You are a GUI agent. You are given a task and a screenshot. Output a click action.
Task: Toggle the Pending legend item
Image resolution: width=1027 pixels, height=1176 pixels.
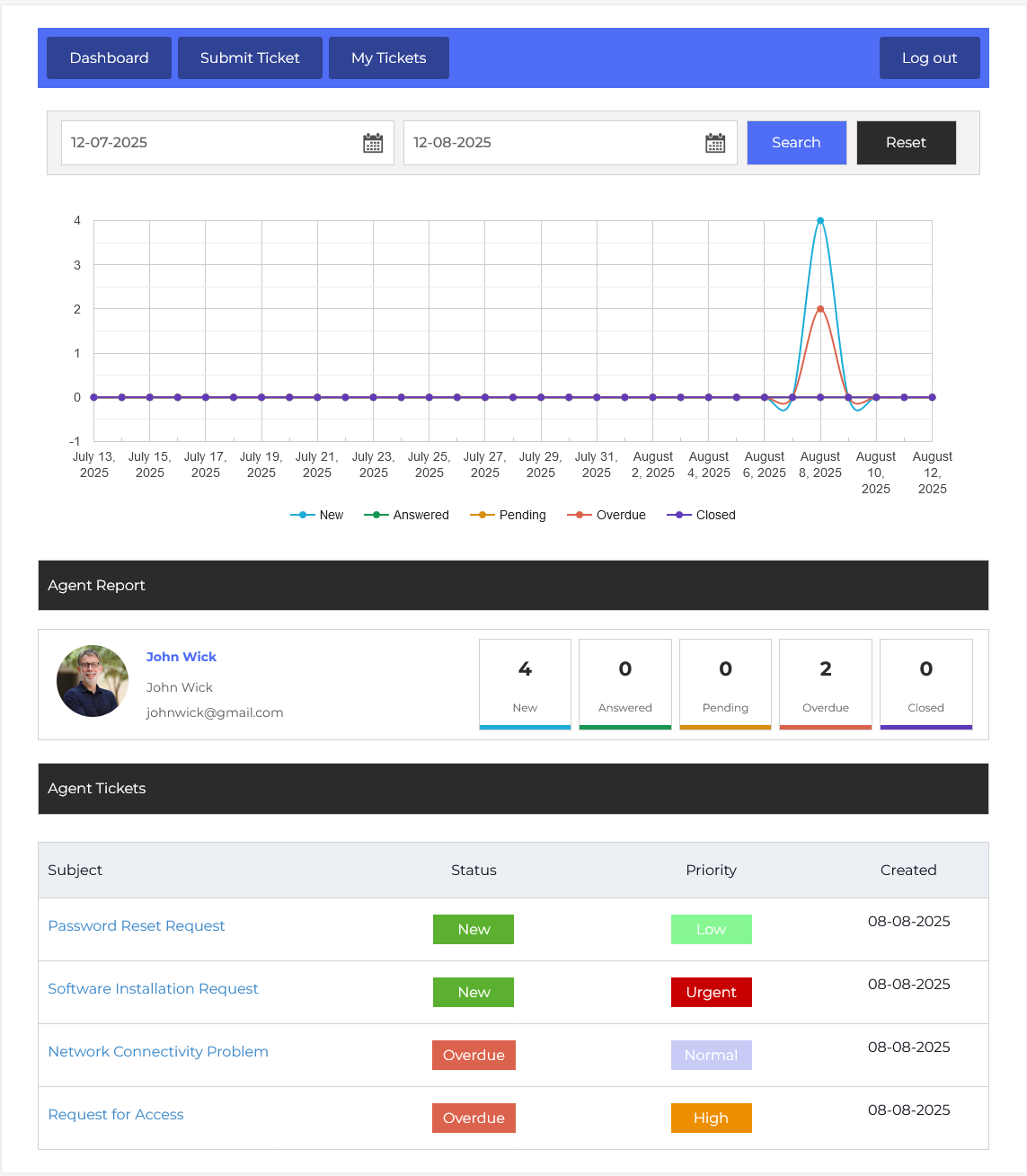tap(509, 515)
